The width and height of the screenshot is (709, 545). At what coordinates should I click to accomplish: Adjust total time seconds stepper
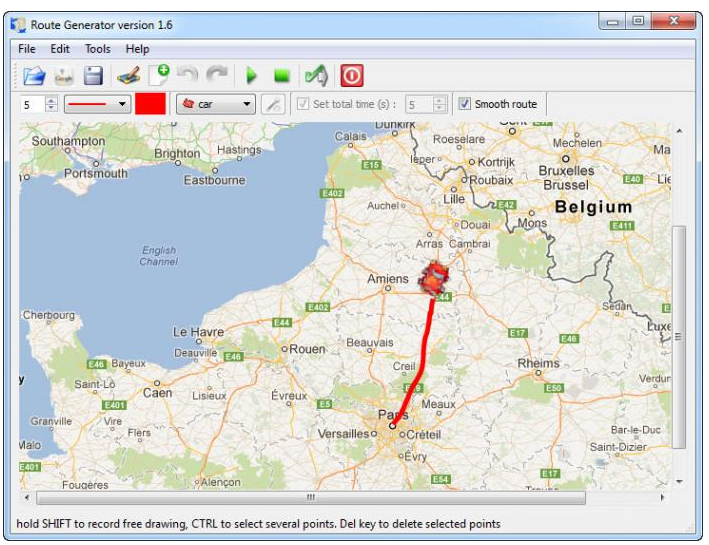pos(440,104)
